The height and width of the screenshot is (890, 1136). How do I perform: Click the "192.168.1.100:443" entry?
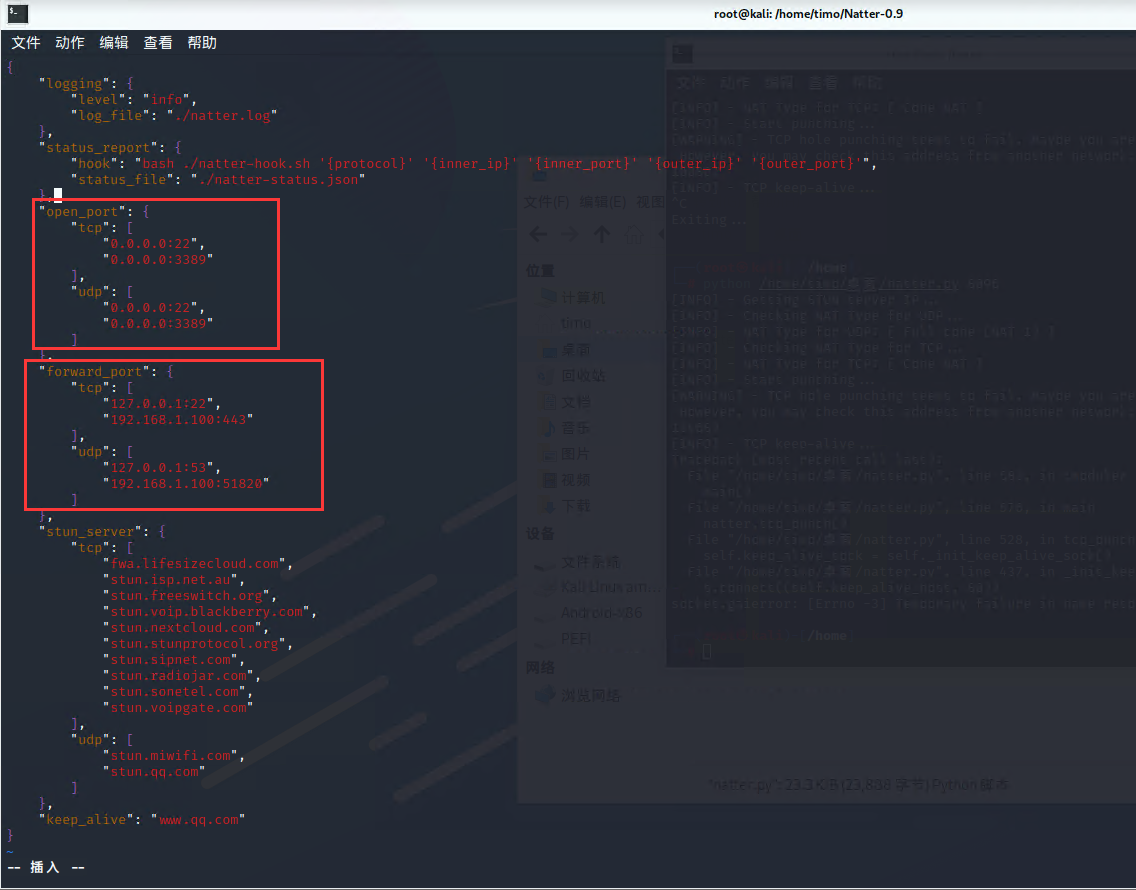point(178,419)
